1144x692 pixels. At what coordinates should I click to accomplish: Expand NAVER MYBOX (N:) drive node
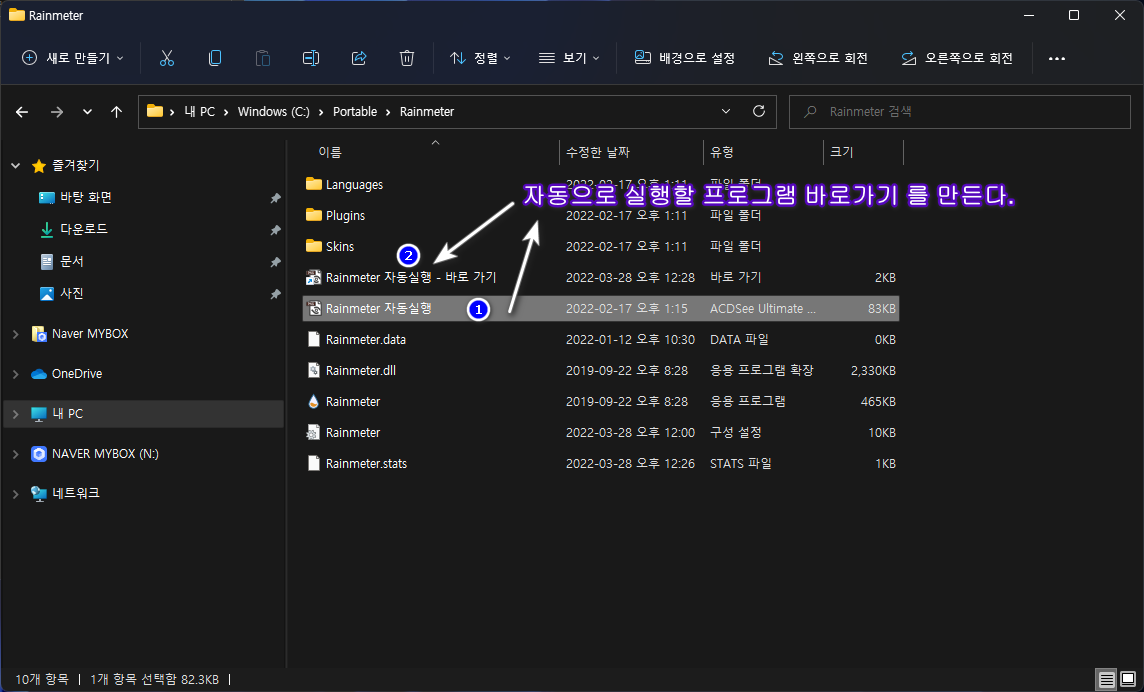point(16,454)
